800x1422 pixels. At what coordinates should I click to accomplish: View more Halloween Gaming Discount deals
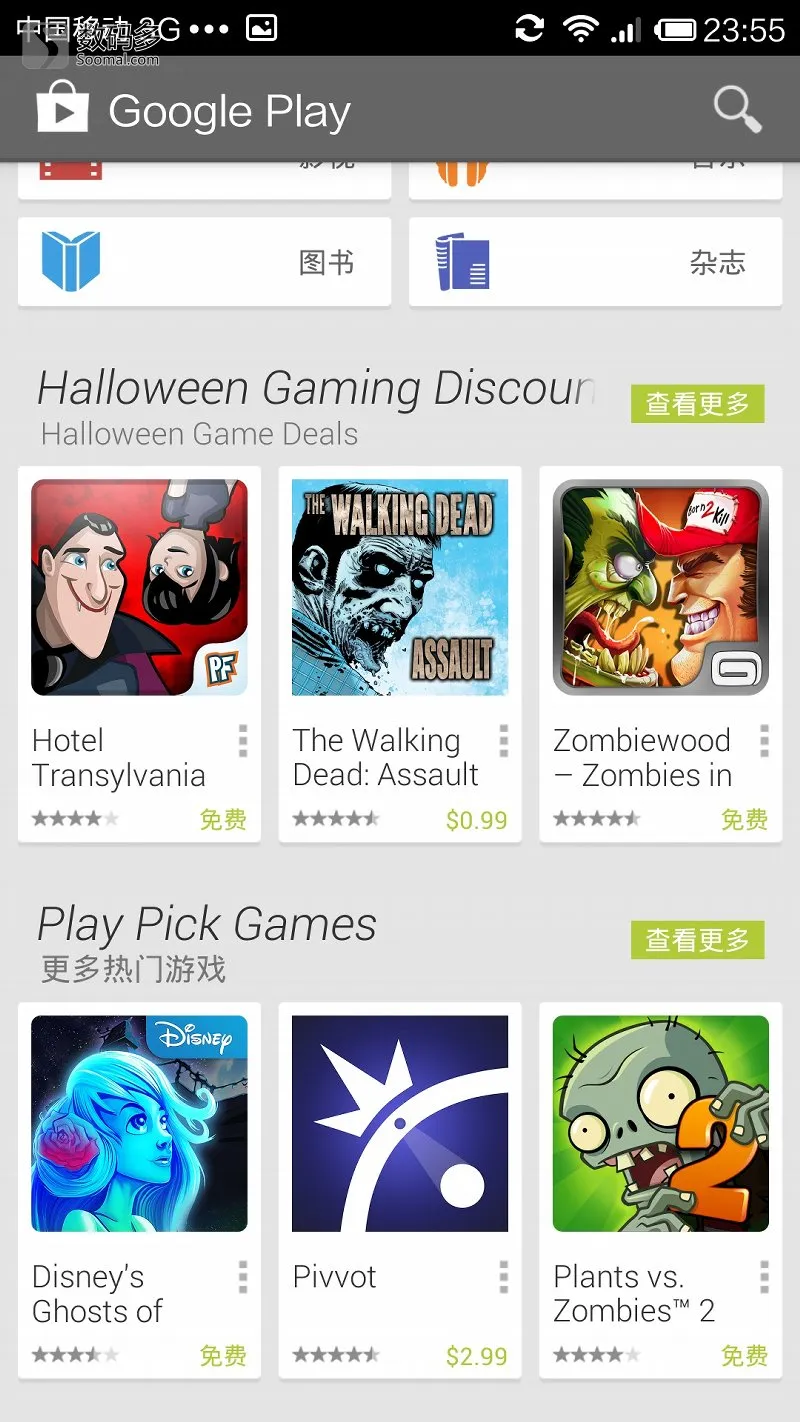point(697,404)
